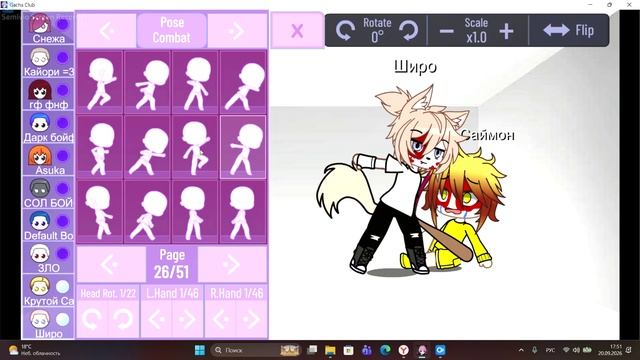Go to previous pose page
Viewport: 640px width, 360px height.
110,264
